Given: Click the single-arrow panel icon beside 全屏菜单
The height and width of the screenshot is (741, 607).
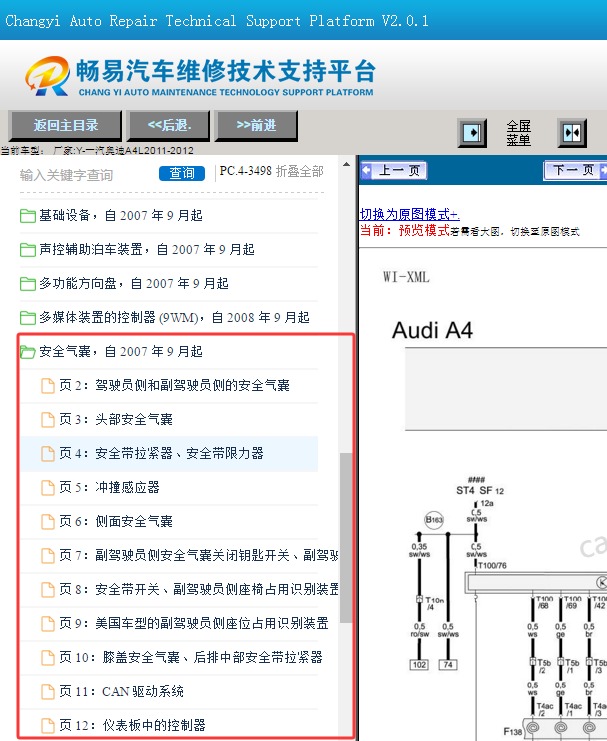Looking at the screenshot, I should (472, 133).
